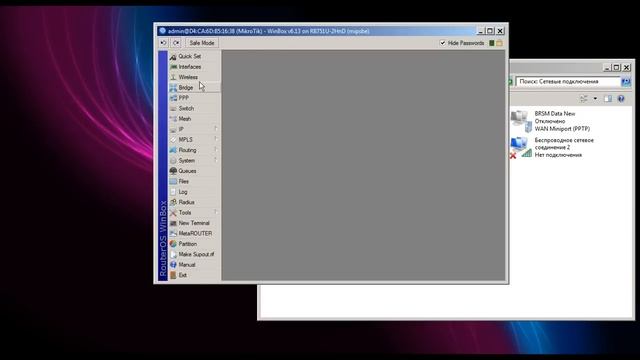Click the blue help icon in Explorer
640x360 pixels.
(x=621, y=99)
